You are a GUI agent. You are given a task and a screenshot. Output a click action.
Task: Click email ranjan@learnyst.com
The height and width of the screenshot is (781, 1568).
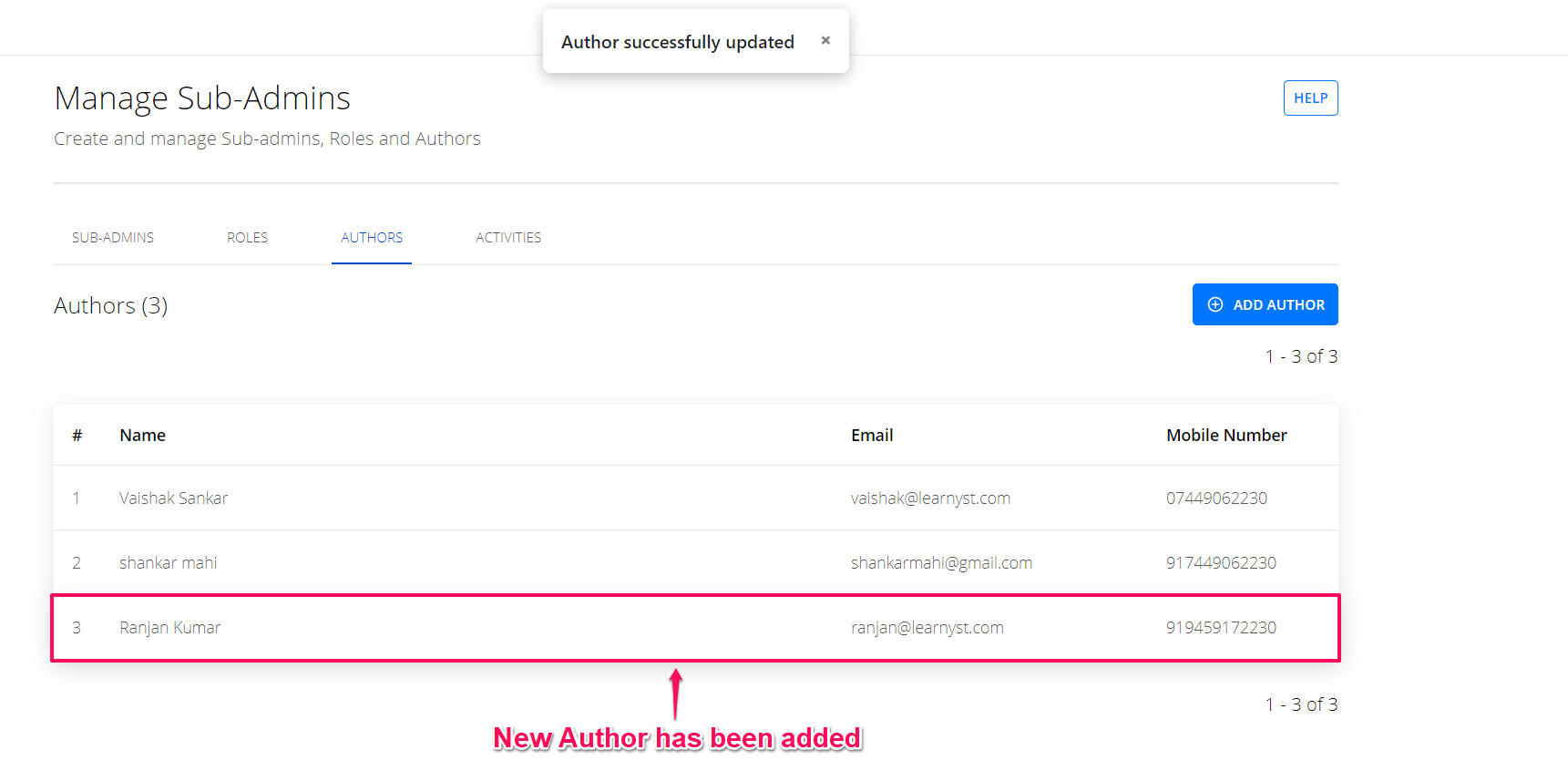pyautogui.click(x=927, y=628)
